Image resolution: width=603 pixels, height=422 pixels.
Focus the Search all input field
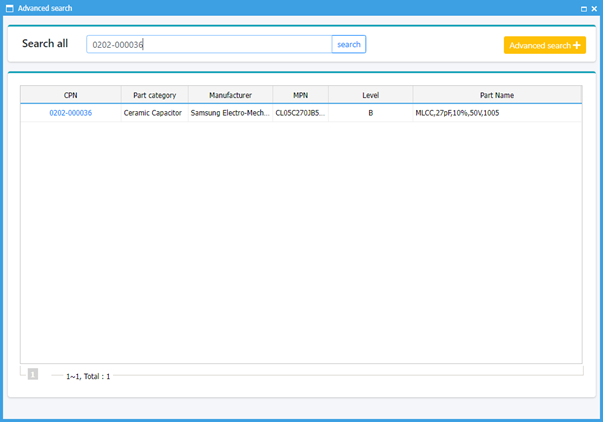point(209,44)
